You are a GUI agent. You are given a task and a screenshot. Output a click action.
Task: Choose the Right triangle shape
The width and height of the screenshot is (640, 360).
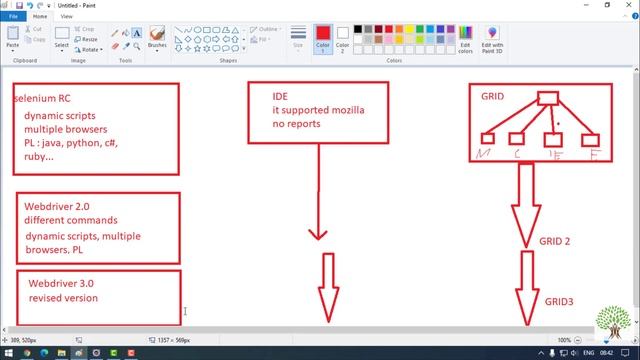tap(178, 40)
